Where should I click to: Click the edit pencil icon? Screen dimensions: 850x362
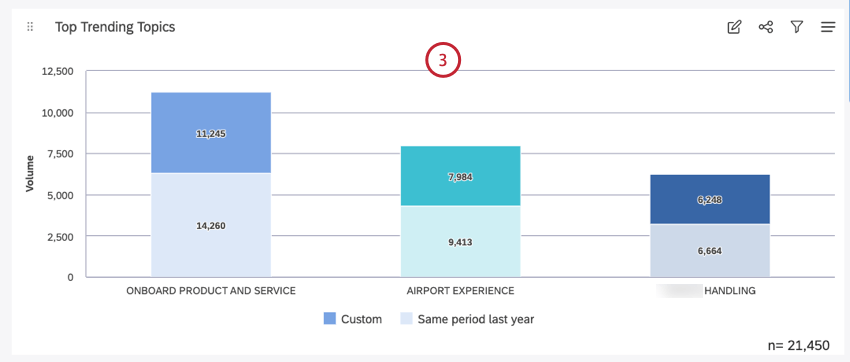point(734,27)
